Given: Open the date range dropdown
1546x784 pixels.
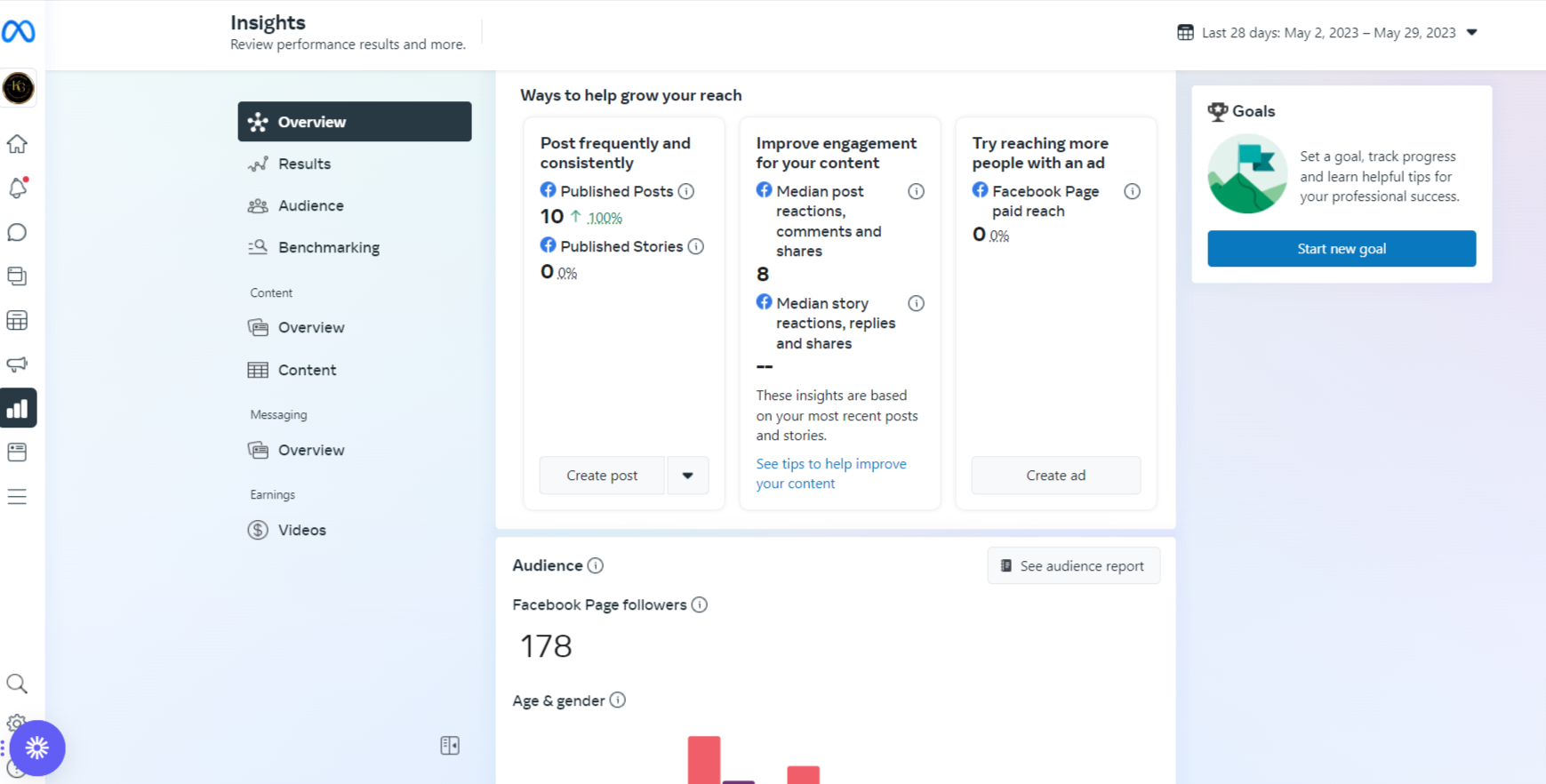Looking at the screenshot, I should tap(1329, 33).
